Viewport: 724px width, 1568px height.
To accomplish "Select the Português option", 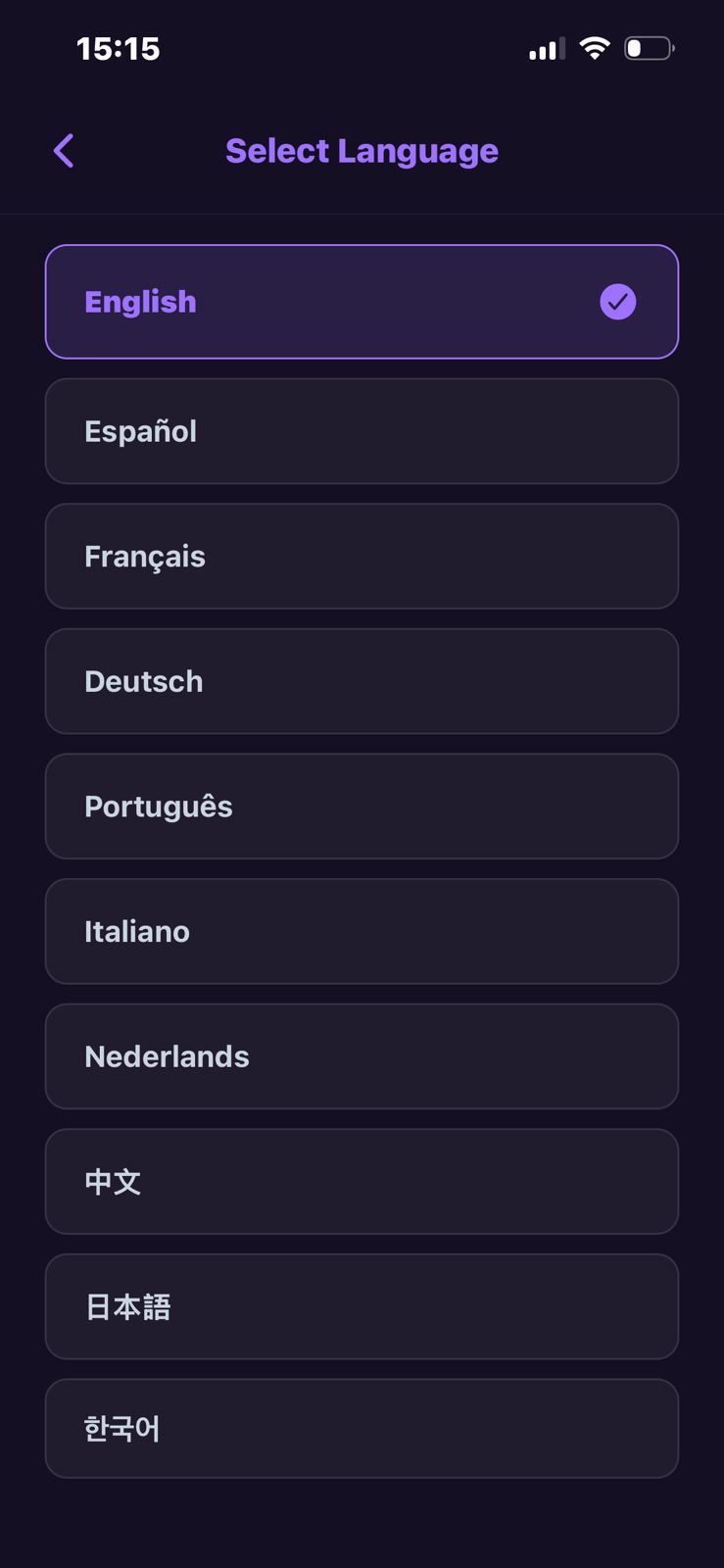I will pos(362,807).
